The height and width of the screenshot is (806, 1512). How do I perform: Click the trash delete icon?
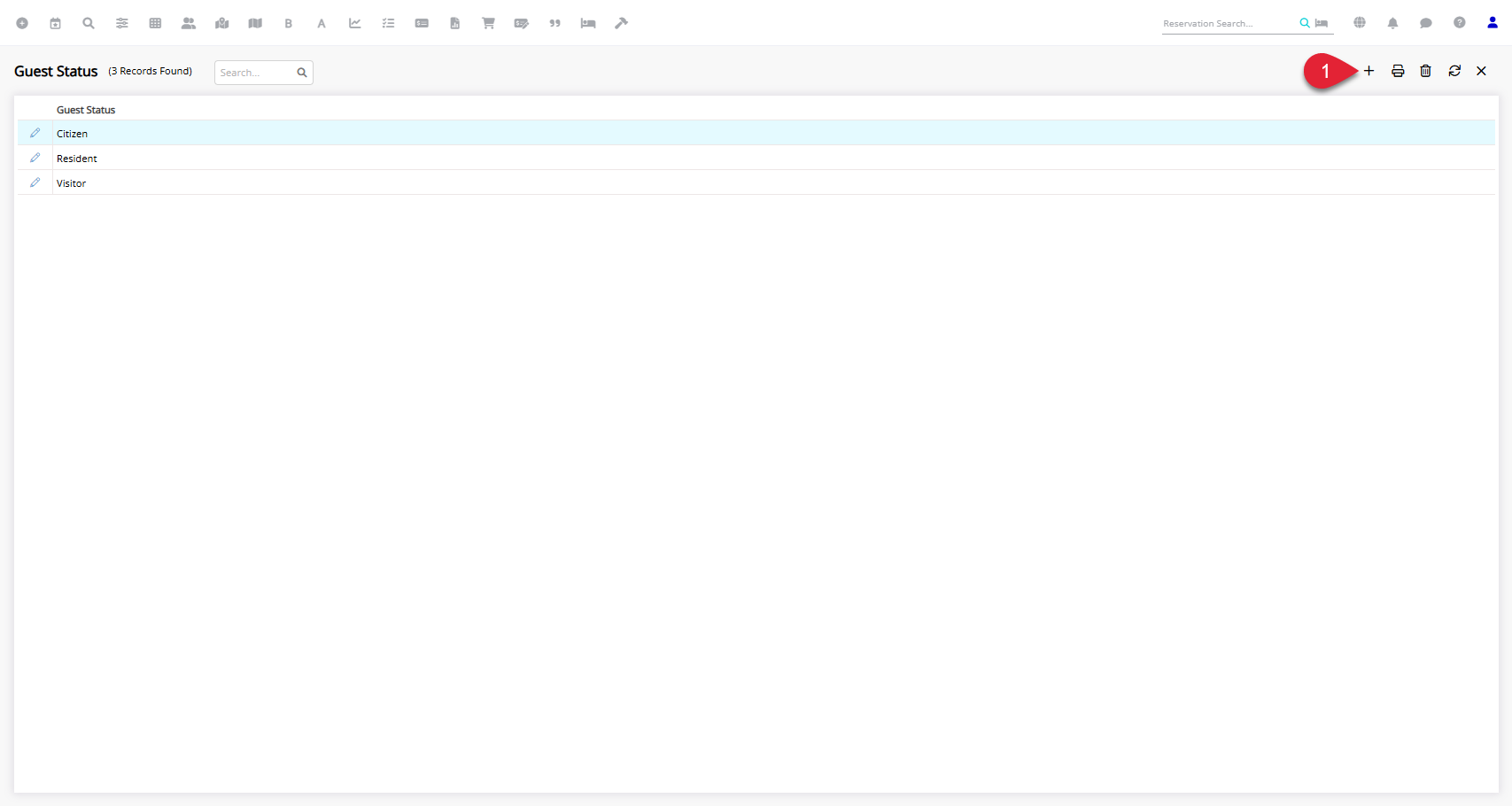point(1426,71)
